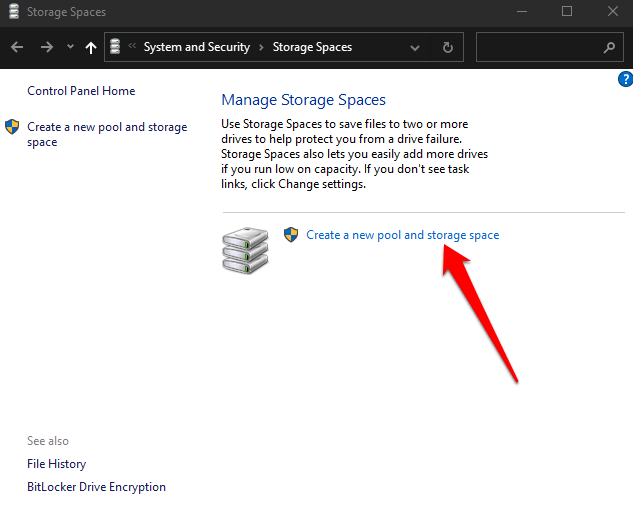Click the Control Panel icon in address bar
This screenshot has height=507, width=633.
click(x=114, y=47)
